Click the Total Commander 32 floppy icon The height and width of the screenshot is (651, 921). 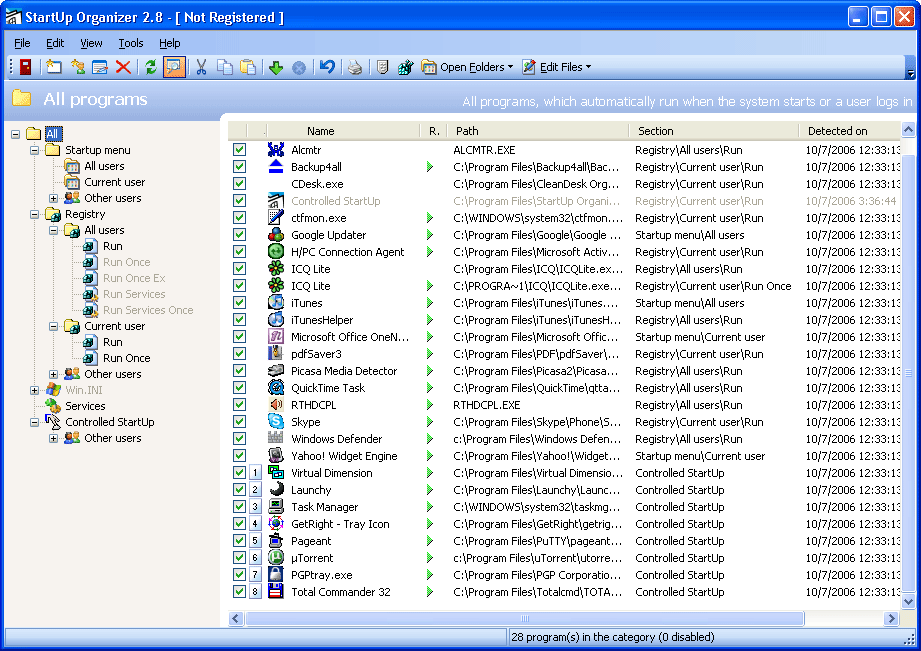[x=275, y=592]
